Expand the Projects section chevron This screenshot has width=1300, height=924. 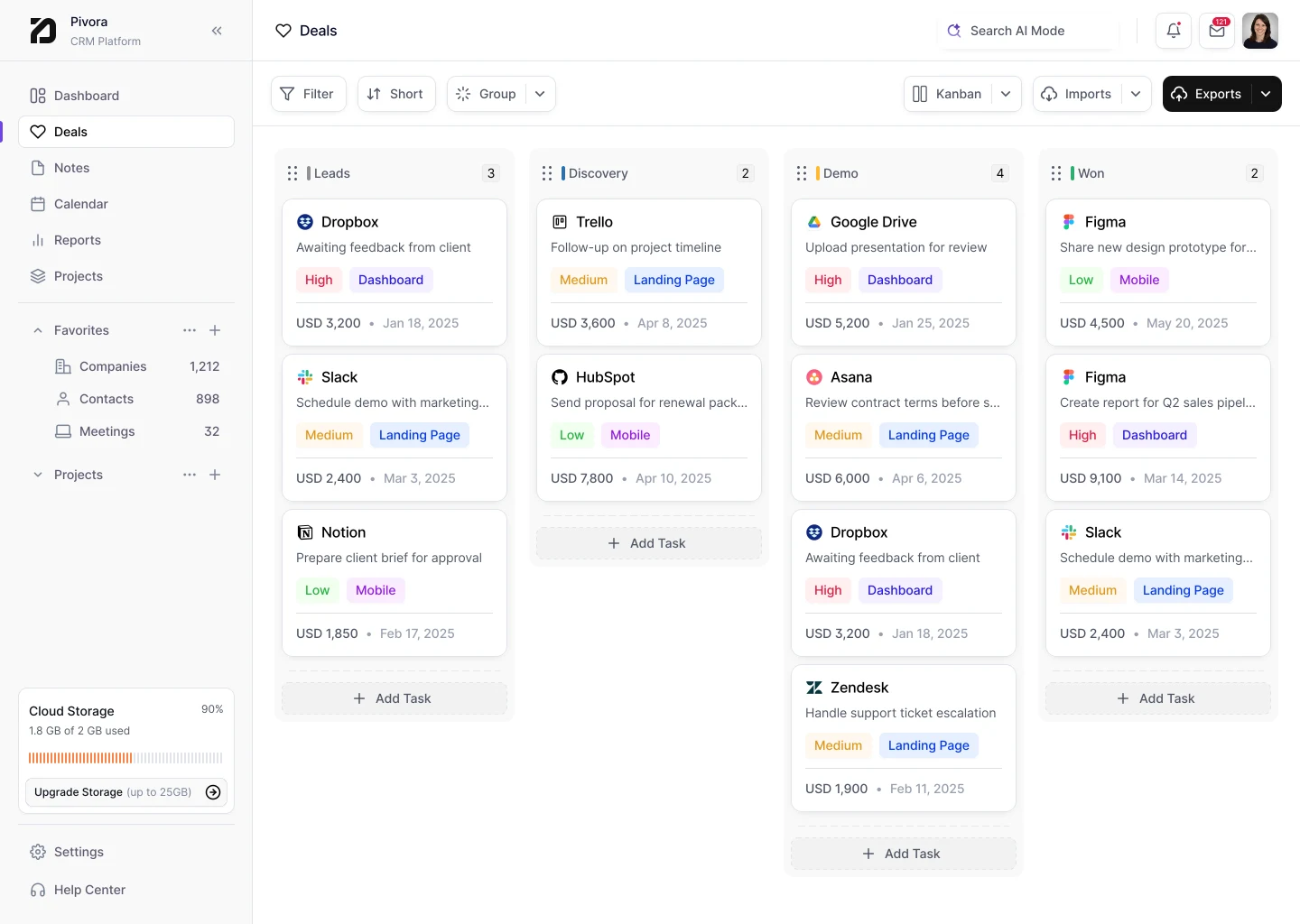(38, 475)
